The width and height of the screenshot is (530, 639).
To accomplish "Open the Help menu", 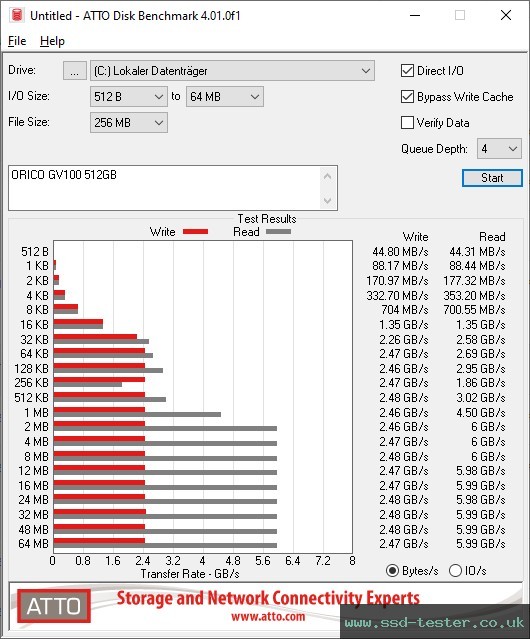I will (52, 41).
